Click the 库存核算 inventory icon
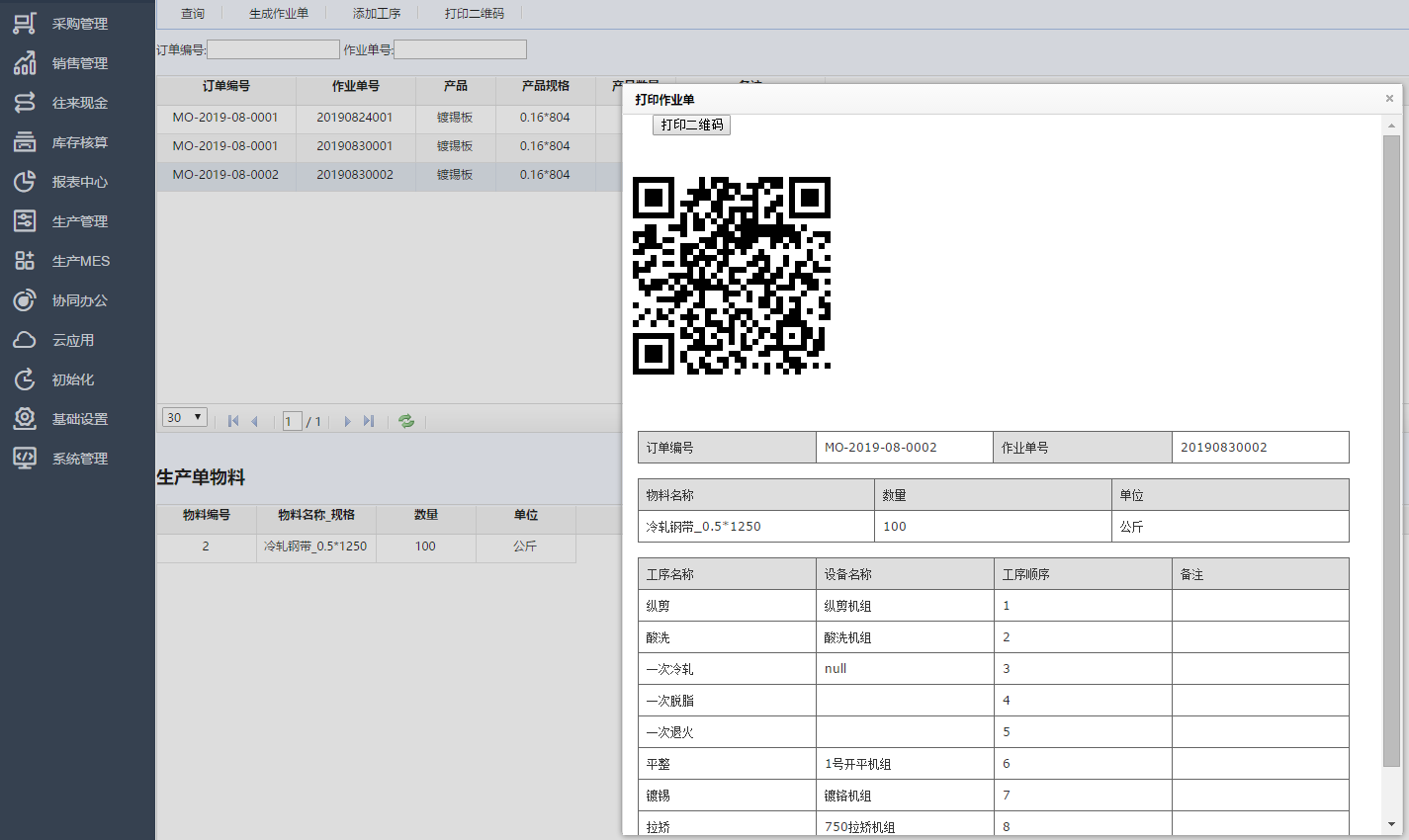 (25, 141)
